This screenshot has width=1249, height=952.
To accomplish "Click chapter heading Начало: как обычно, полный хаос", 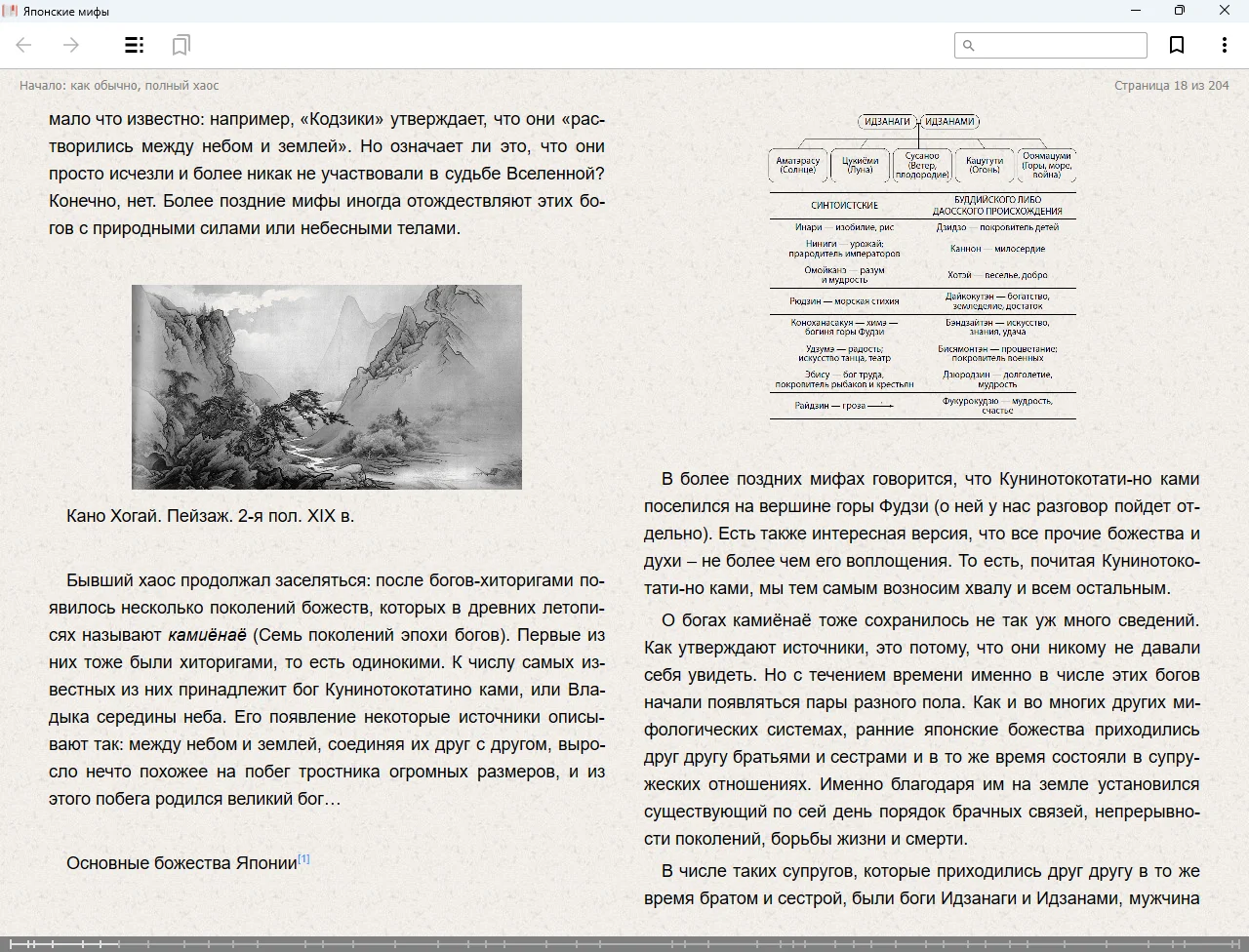I will tap(119, 86).
